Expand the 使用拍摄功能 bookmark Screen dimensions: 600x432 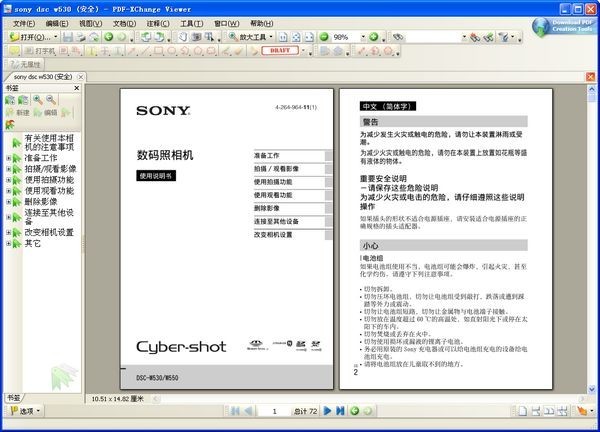pyautogui.click(x=8, y=180)
